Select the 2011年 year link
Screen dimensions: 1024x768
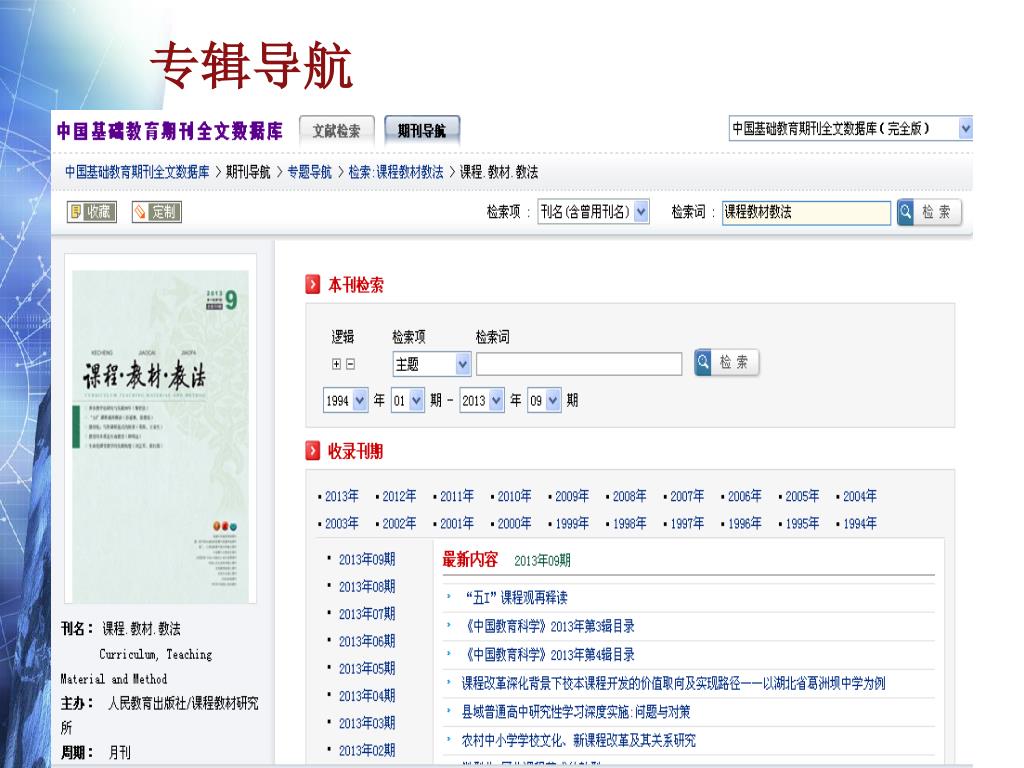(x=456, y=496)
